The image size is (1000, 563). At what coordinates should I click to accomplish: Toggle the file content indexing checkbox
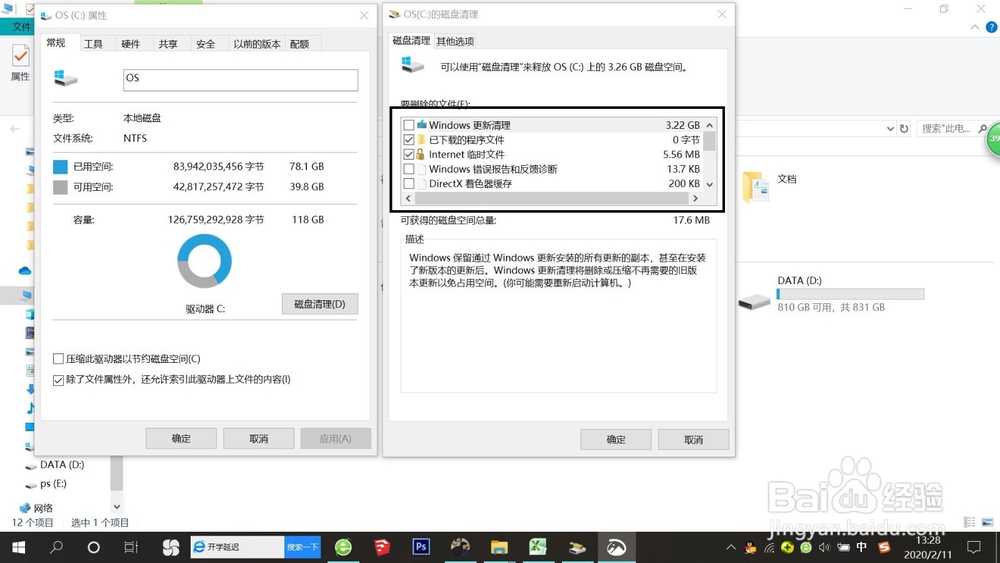[58, 380]
